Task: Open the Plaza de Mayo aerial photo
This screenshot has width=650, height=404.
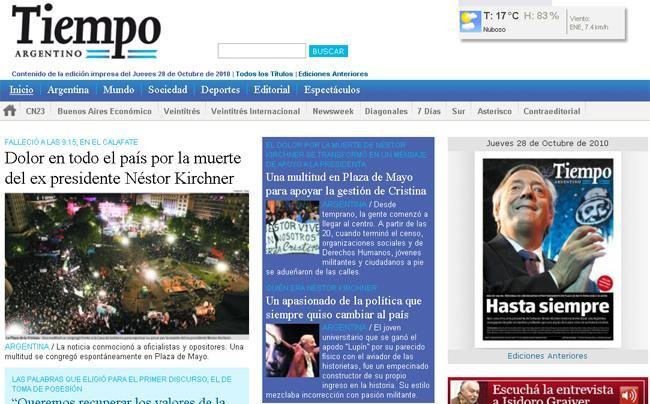Action: 127,264
